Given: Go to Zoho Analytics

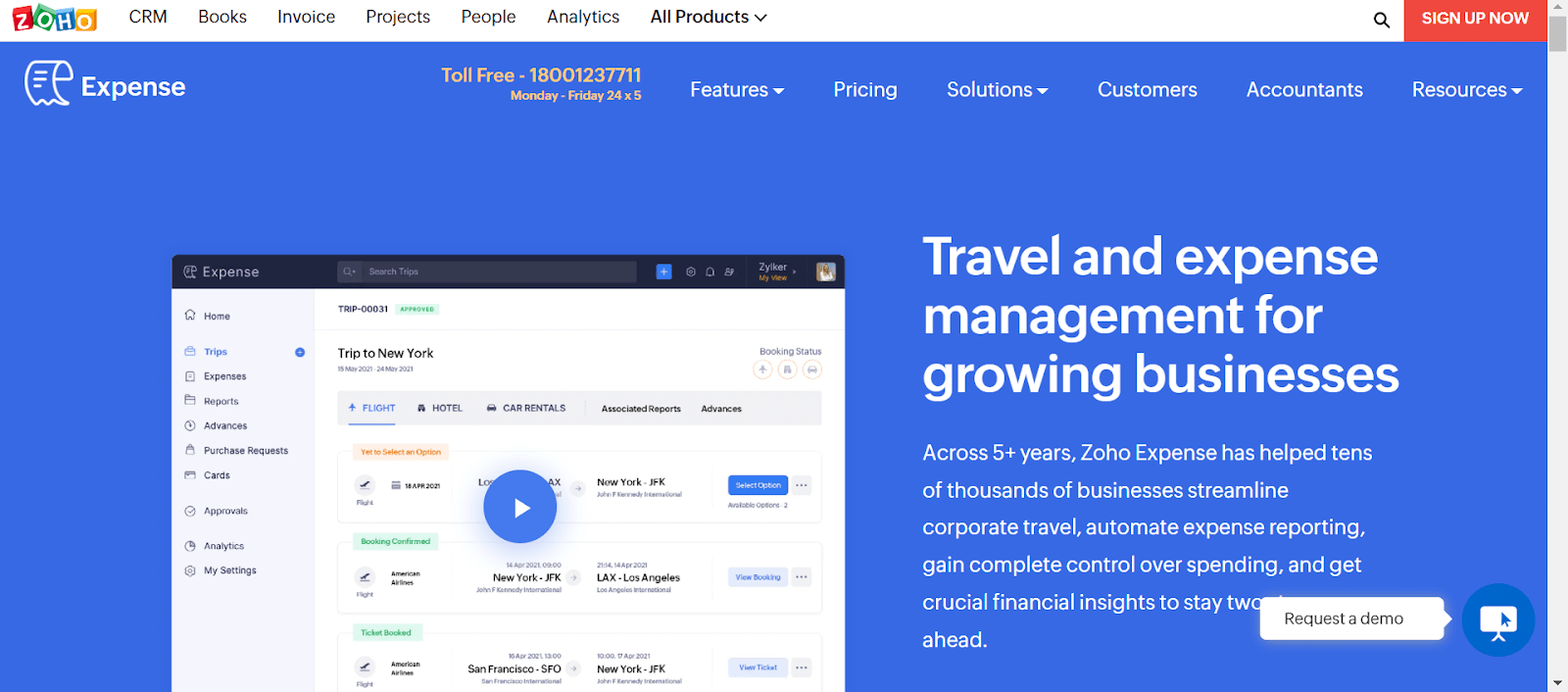Looking at the screenshot, I should pos(583,17).
